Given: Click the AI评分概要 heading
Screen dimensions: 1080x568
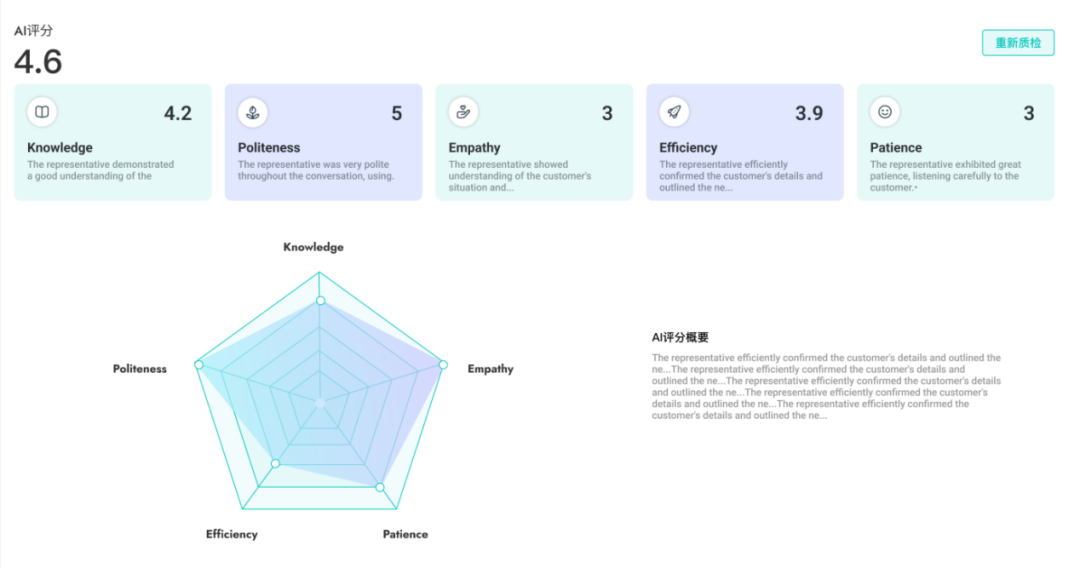Looking at the screenshot, I should 680,338.
